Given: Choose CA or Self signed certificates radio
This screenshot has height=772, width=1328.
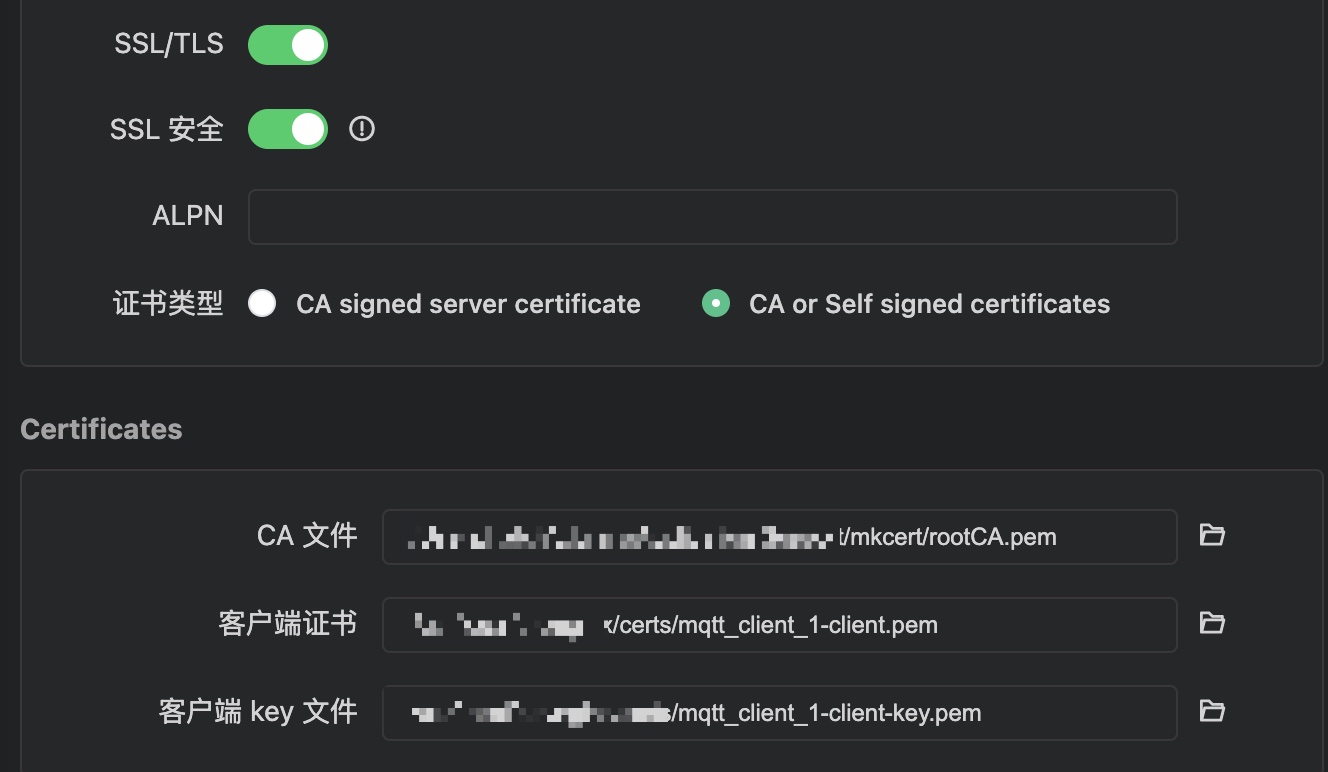Looking at the screenshot, I should 716,304.
